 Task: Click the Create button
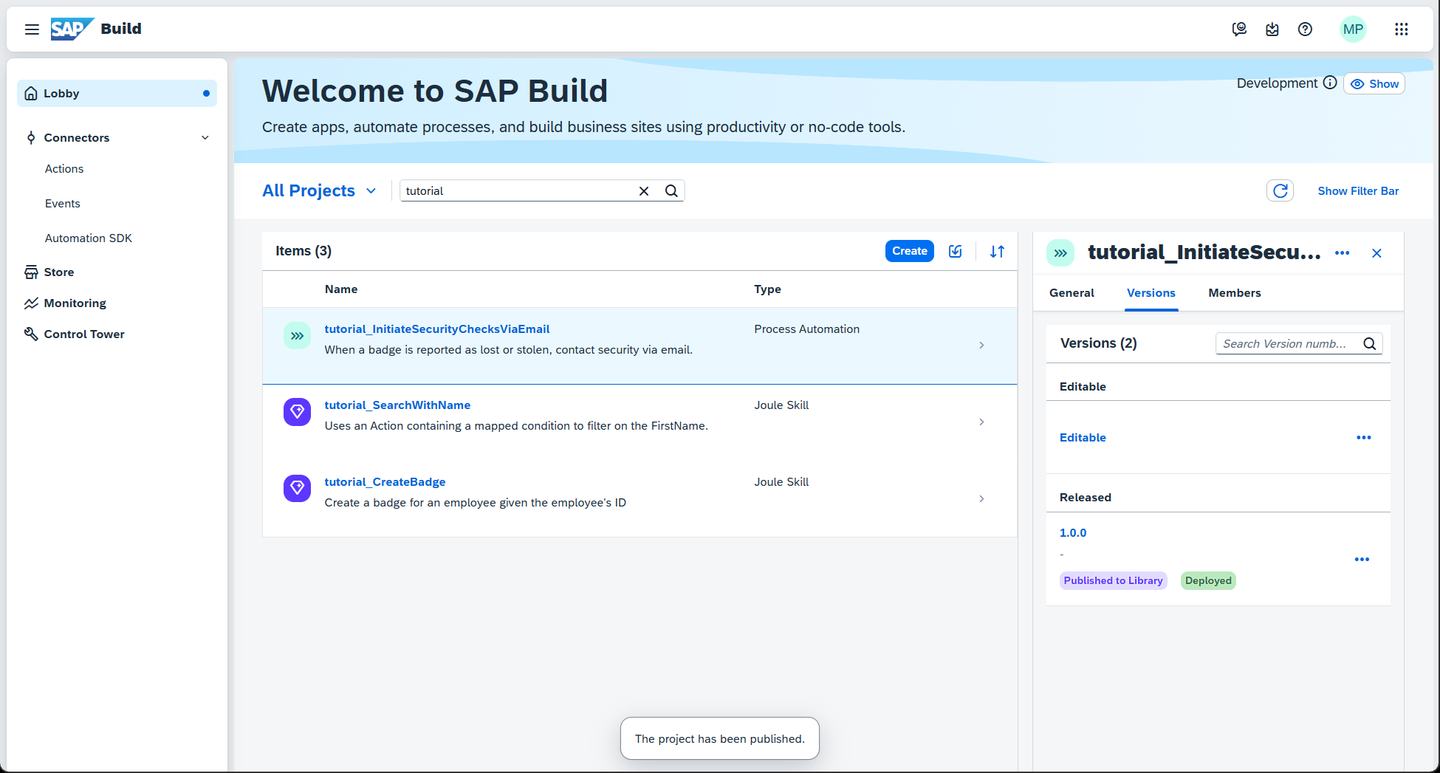click(909, 251)
